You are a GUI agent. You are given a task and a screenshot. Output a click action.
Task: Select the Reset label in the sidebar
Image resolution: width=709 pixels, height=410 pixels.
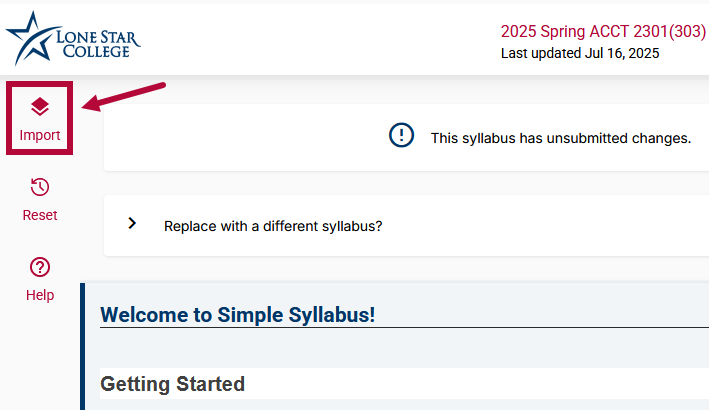click(40, 215)
